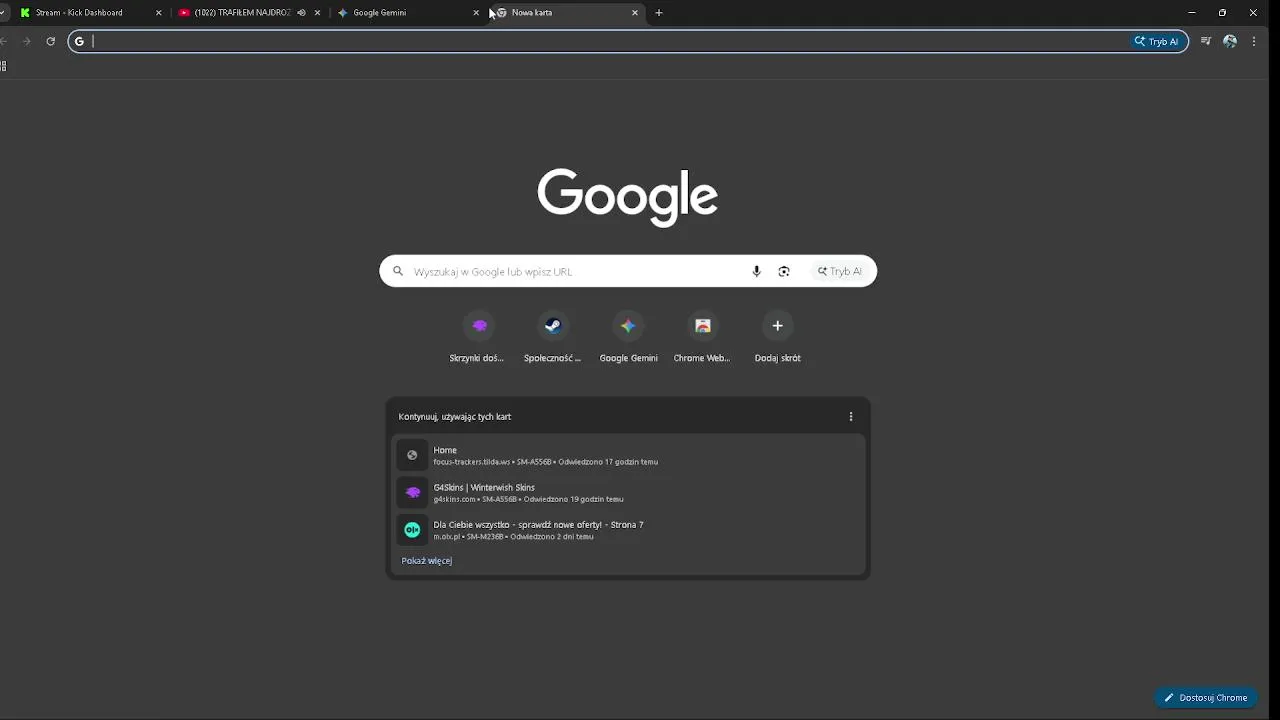Click the Tryb AI button in address bar
The height and width of the screenshot is (720, 1280).
[x=1157, y=41]
